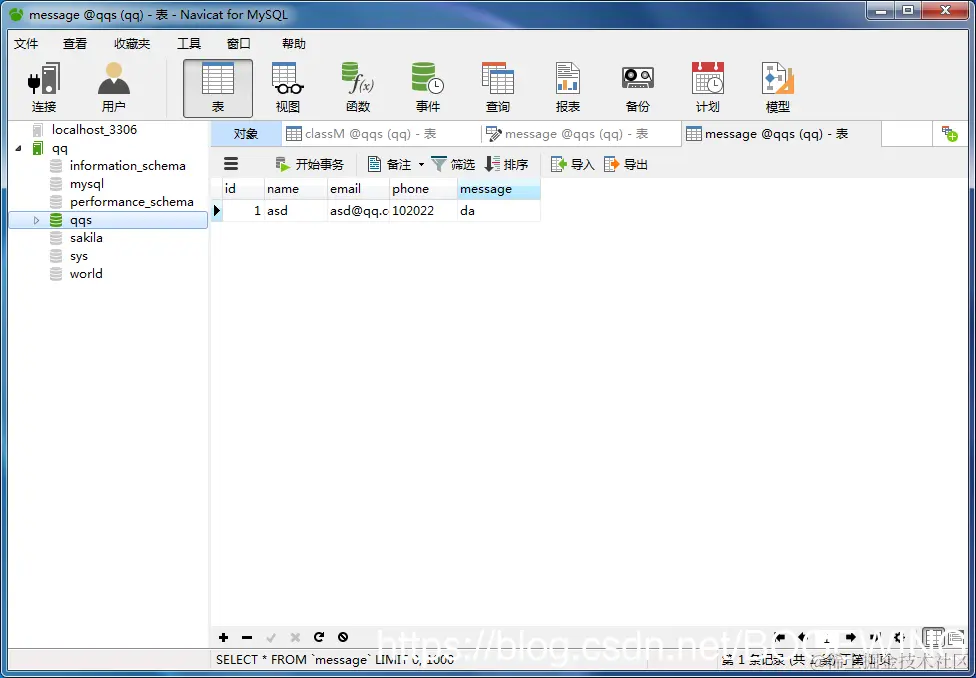The width and height of the screenshot is (976, 678).
Task: Select information_schema database
Action: tap(127, 166)
